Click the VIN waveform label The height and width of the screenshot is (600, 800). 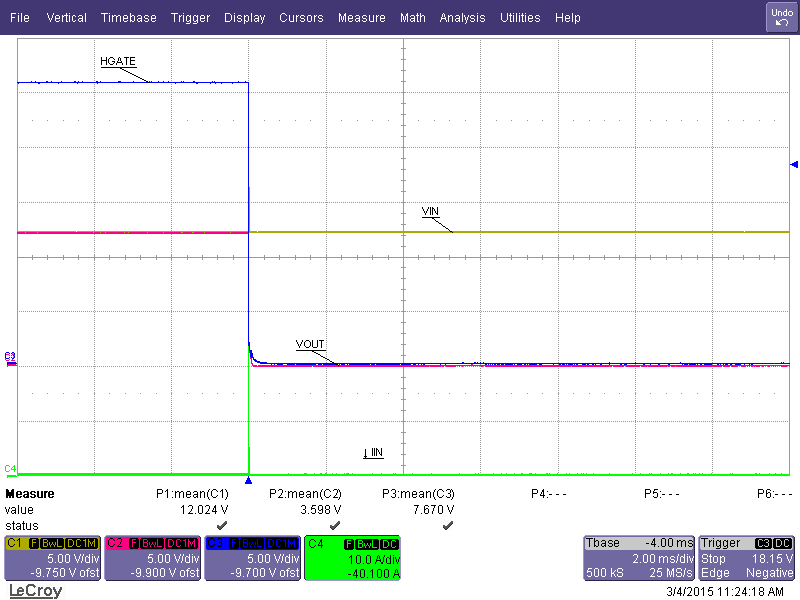pyautogui.click(x=430, y=211)
